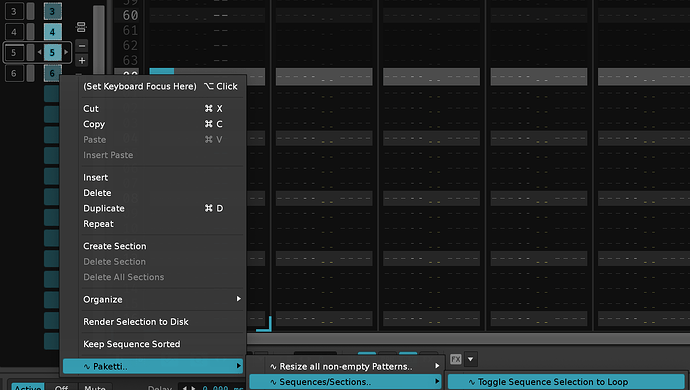Viewport: 690px width, 390px height.
Task: Select pattern slot 6 in sequencer
Action: tap(52, 73)
